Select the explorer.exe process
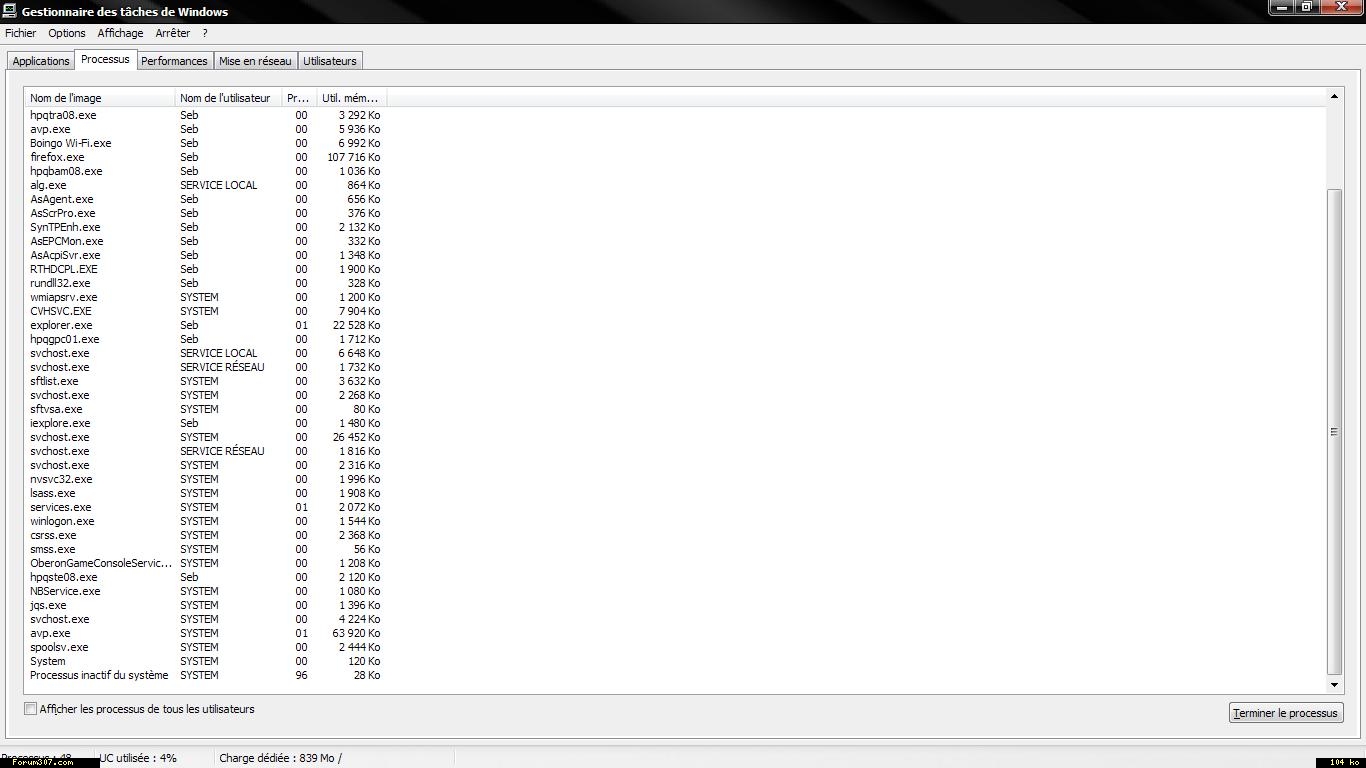Viewport: 1366px width, 768px height. pos(61,325)
